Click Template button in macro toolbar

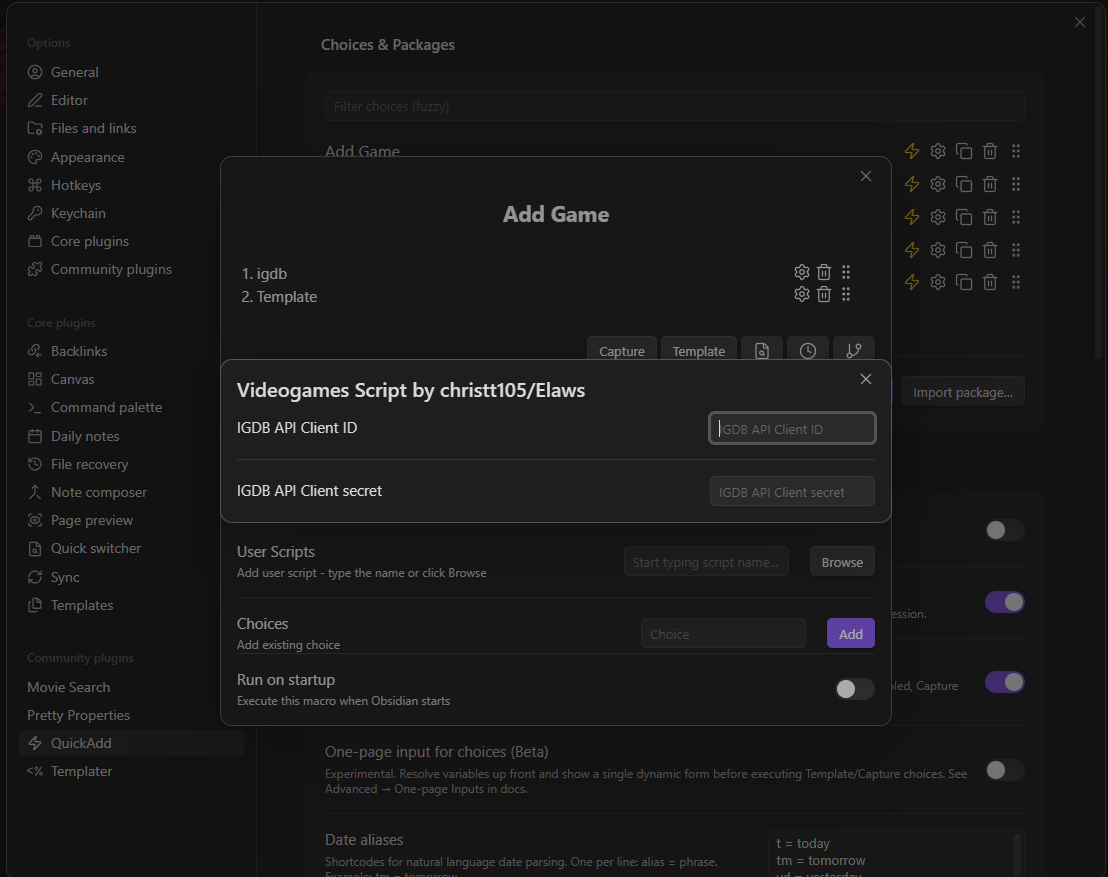point(698,351)
